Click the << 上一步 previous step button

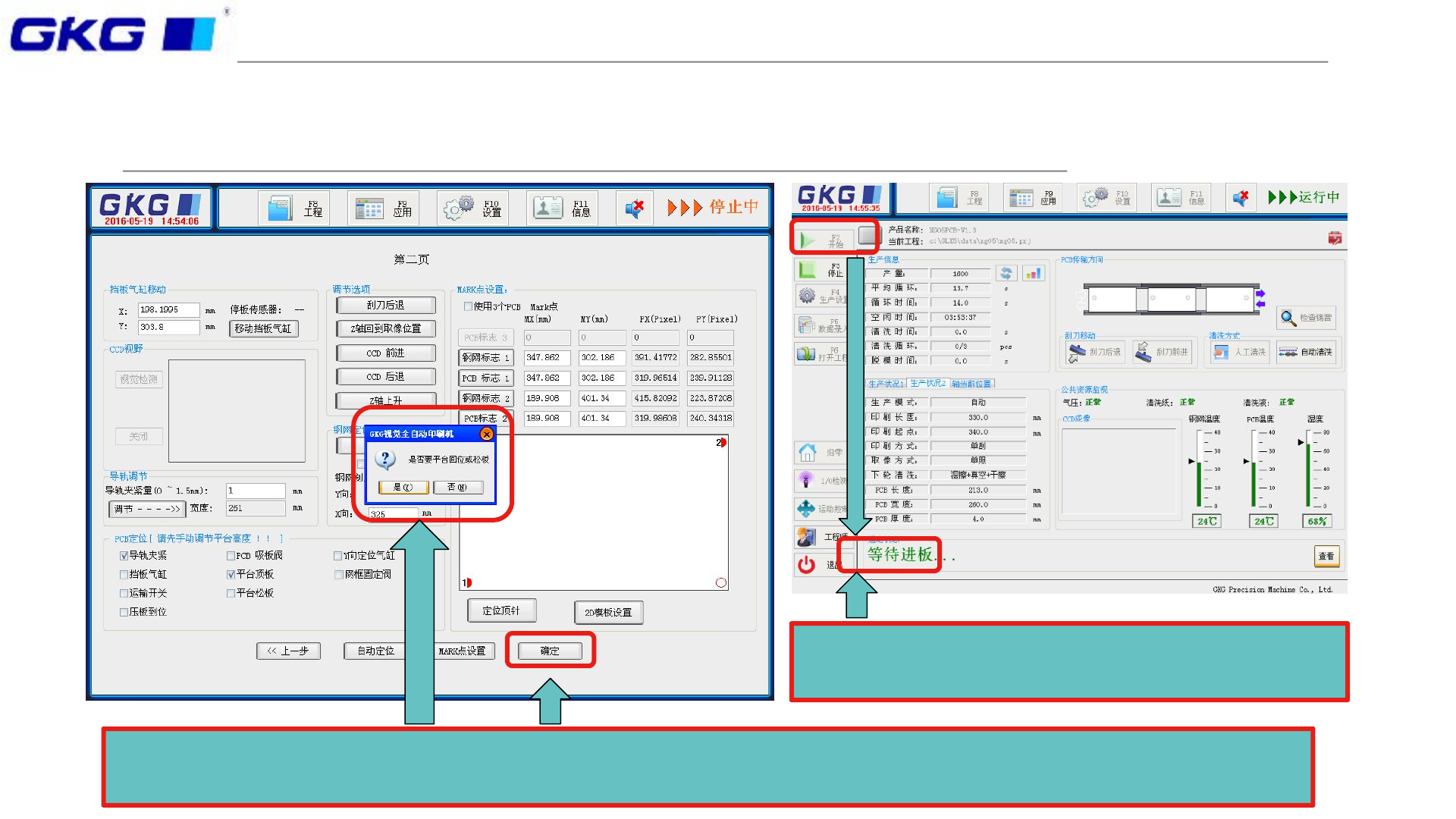[288, 651]
